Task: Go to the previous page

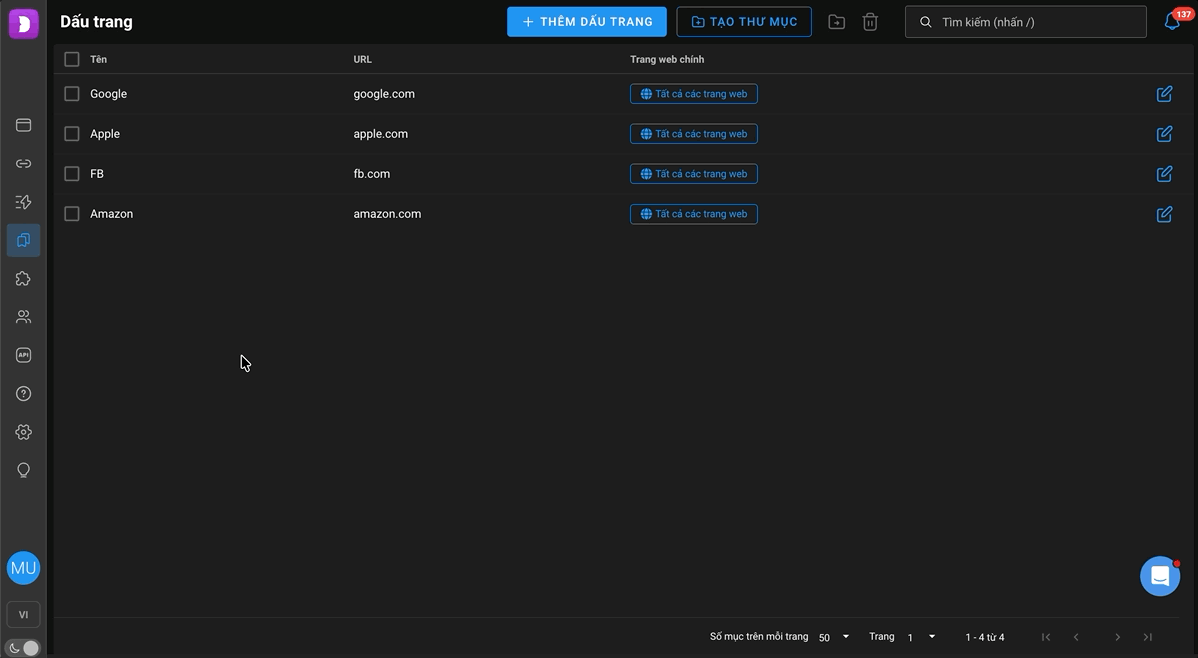Action: [1077, 637]
